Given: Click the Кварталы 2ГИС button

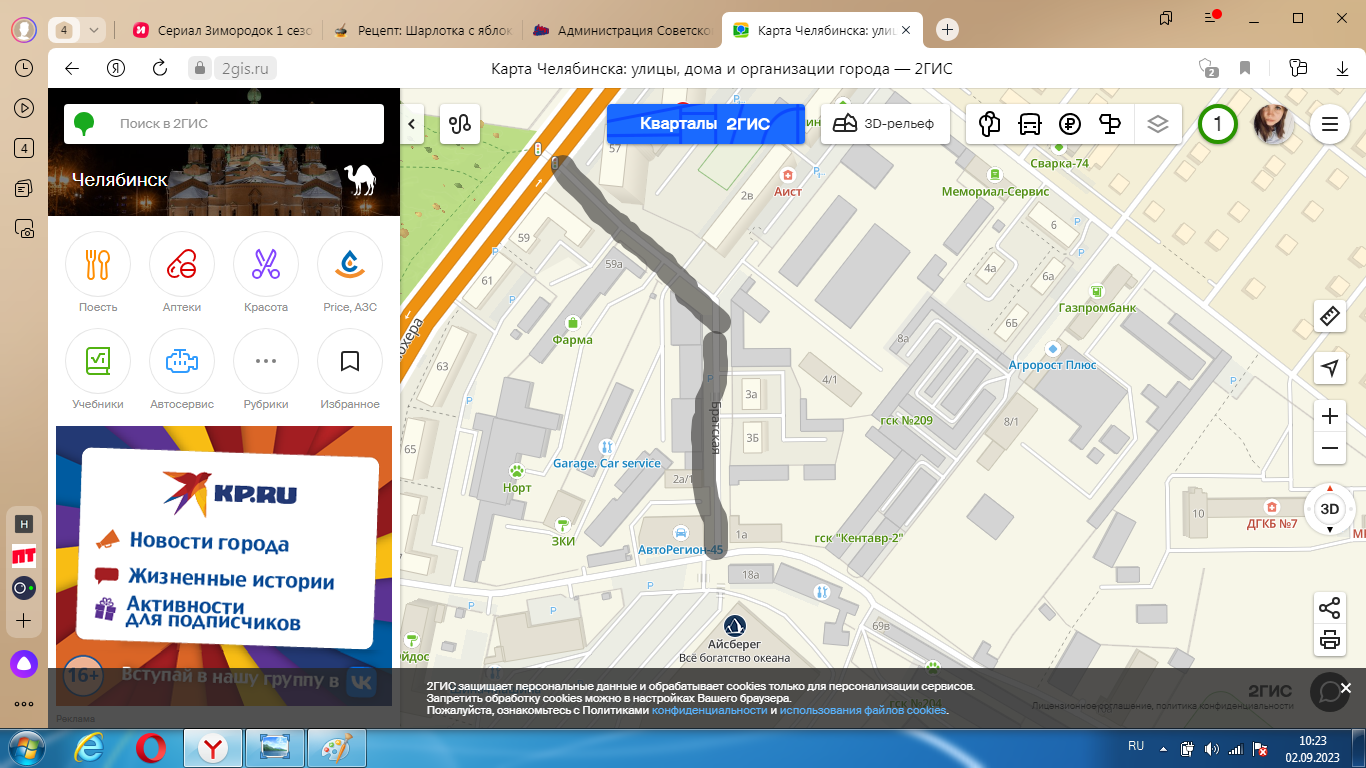Looking at the screenshot, I should pos(705,124).
